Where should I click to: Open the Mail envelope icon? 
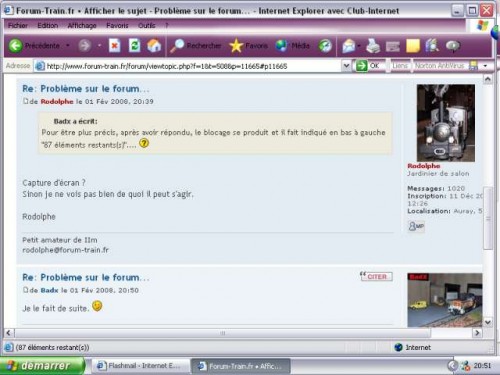coord(349,46)
